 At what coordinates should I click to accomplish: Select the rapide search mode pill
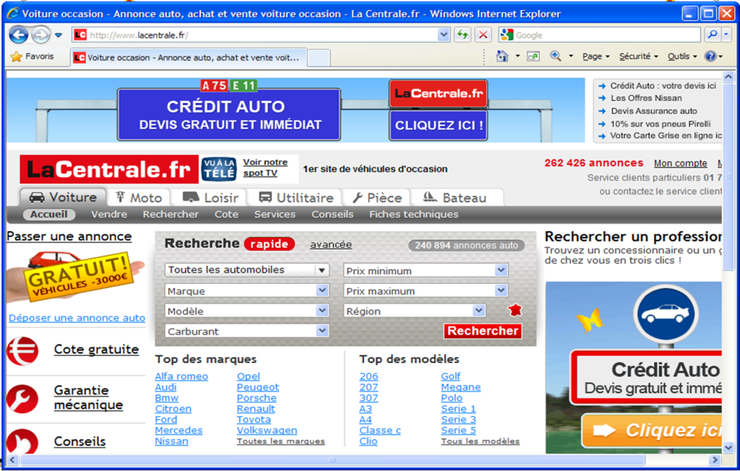269,244
